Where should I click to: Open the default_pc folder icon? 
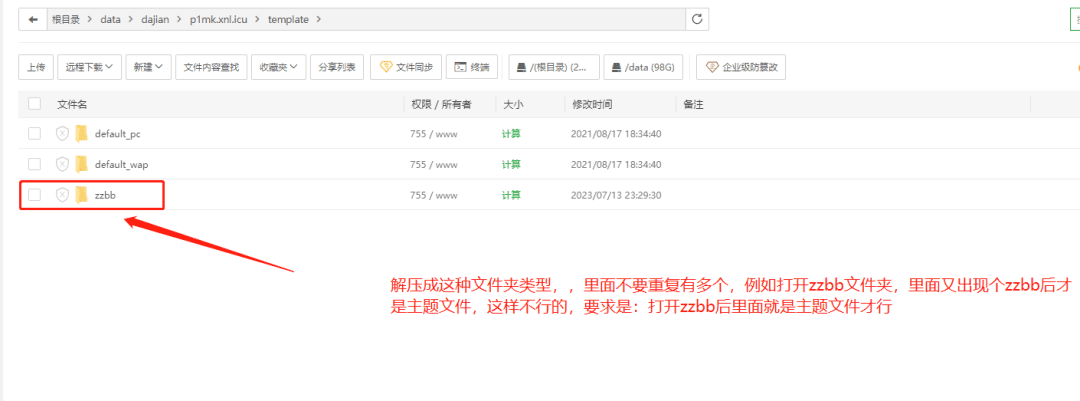(x=82, y=134)
